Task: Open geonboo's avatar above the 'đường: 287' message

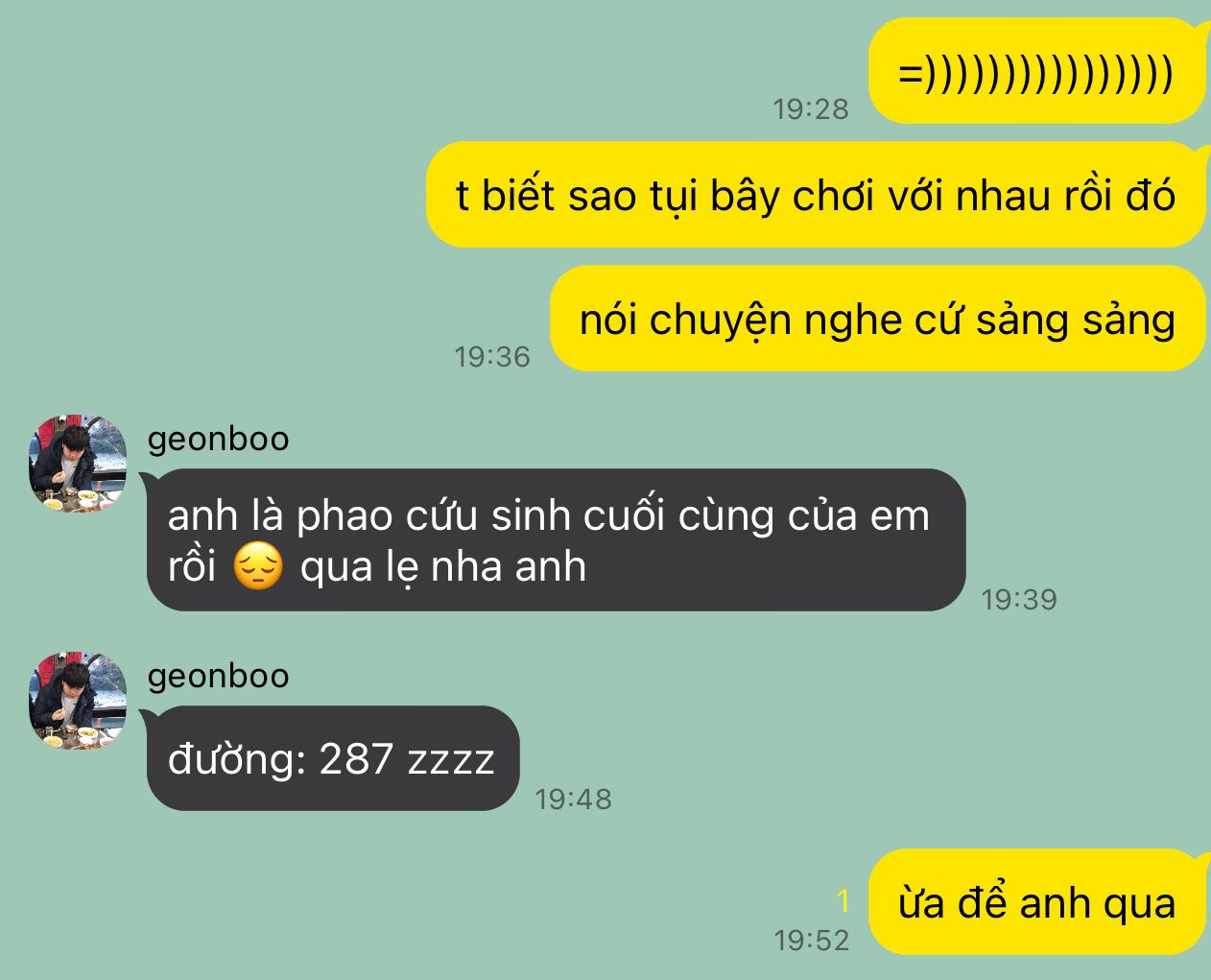Action: click(78, 701)
